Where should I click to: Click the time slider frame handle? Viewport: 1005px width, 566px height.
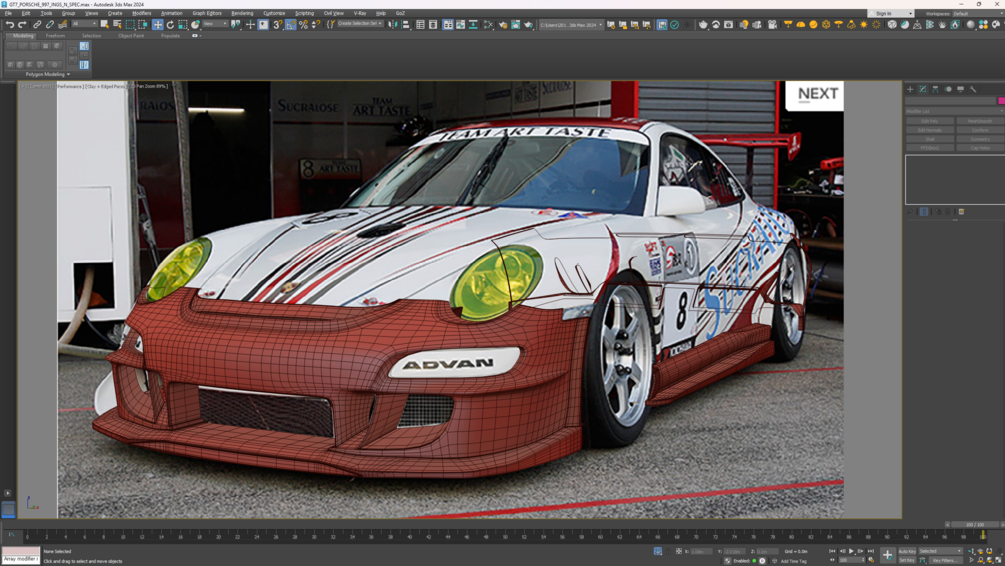click(x=975, y=525)
